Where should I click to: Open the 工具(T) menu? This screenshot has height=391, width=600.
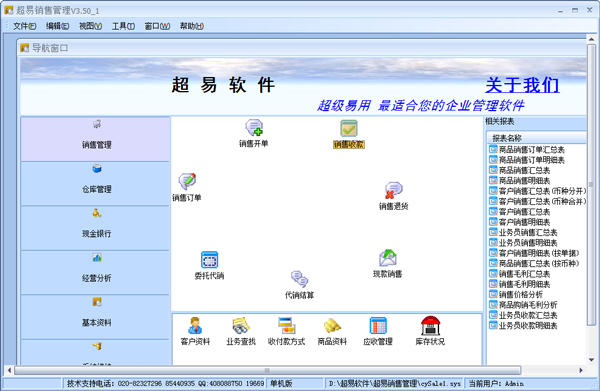pyautogui.click(x=123, y=26)
